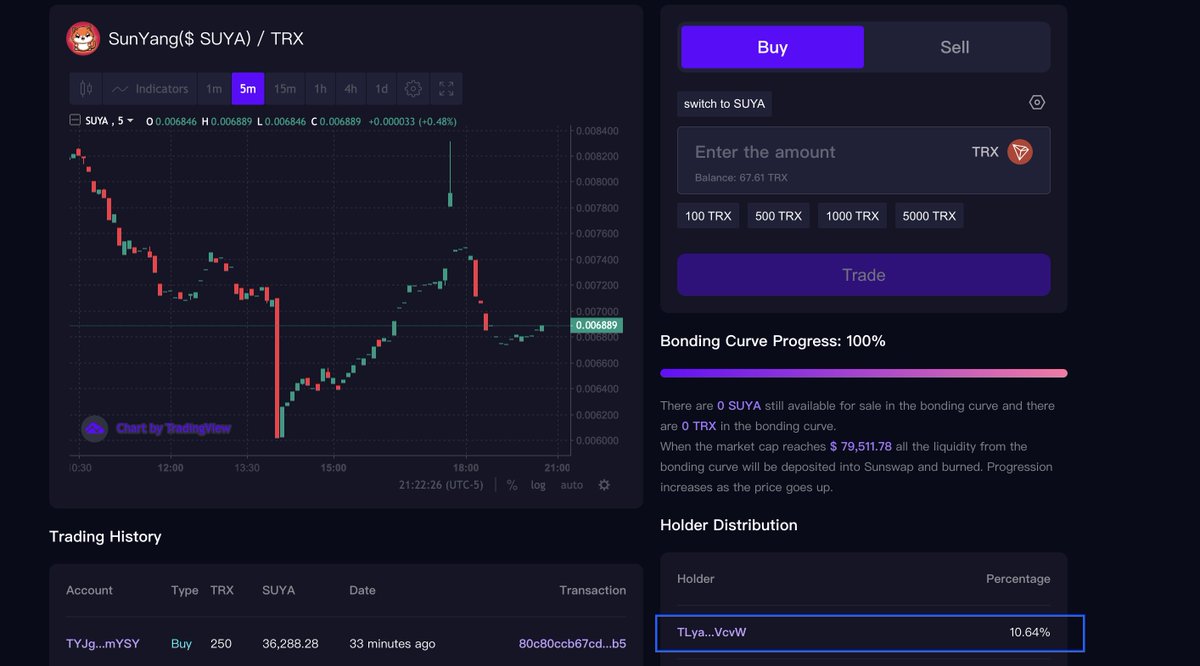Toggle auto scale on chart

click(x=571, y=485)
